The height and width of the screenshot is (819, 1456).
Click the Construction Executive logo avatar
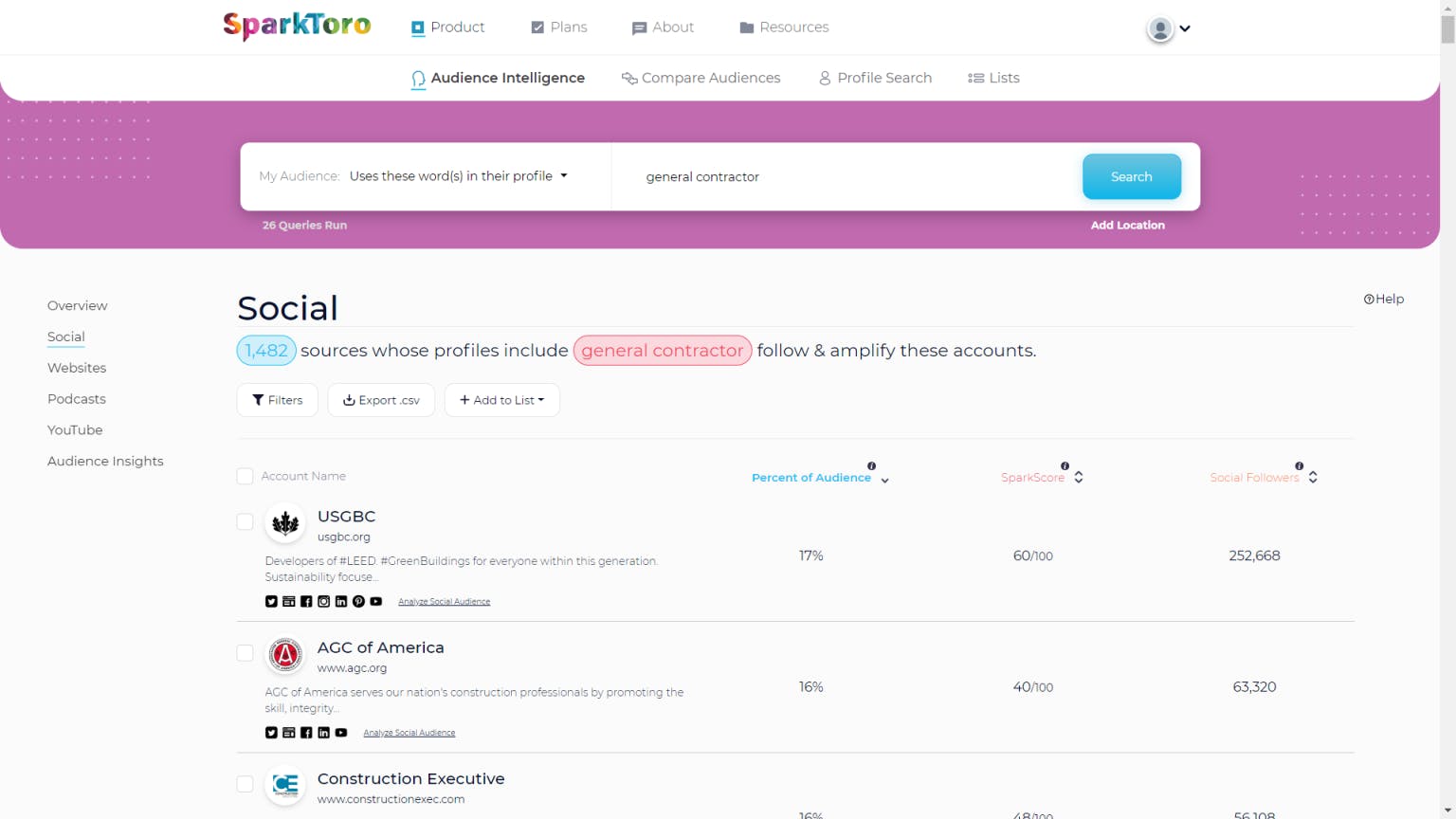[x=285, y=785]
